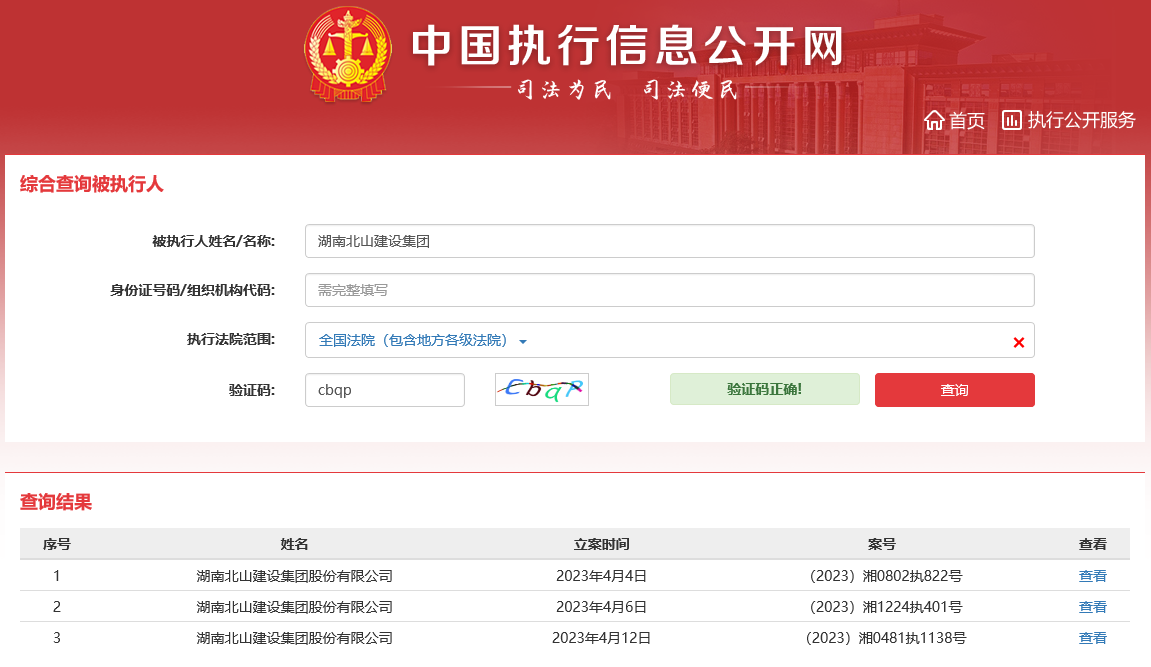The height and width of the screenshot is (667, 1151).
Task: View details for case 湘0481执1138号
Action: tap(1092, 638)
